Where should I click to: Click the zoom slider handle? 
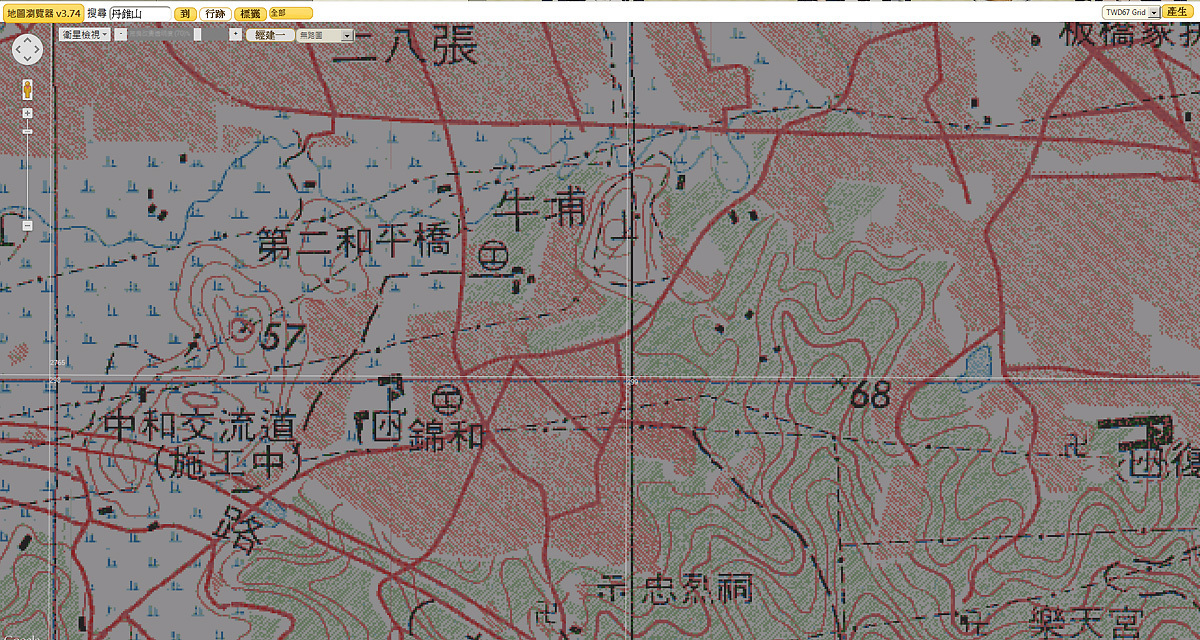click(27, 132)
